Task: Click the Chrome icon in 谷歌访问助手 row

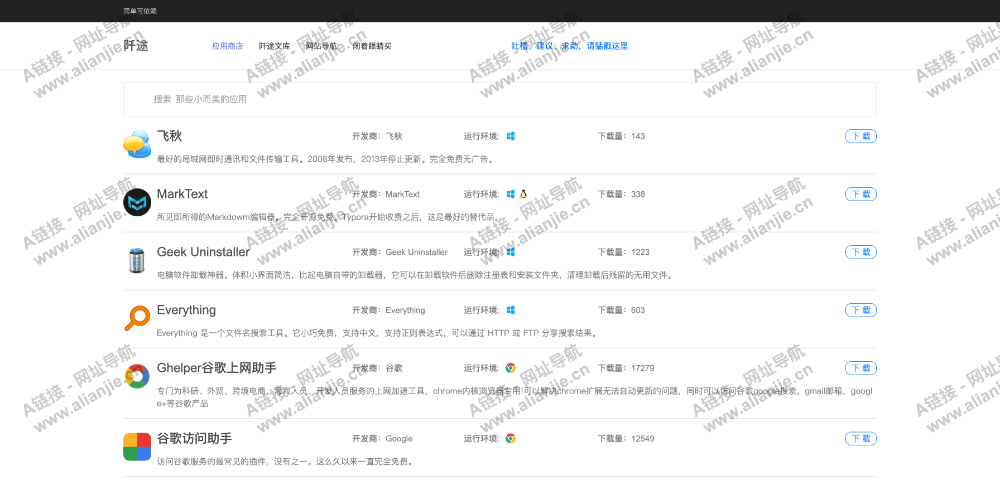Action: [510, 438]
